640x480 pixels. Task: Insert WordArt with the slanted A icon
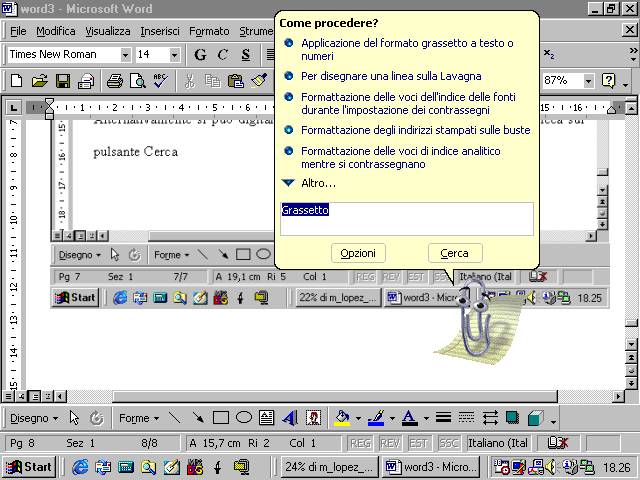pos(290,418)
